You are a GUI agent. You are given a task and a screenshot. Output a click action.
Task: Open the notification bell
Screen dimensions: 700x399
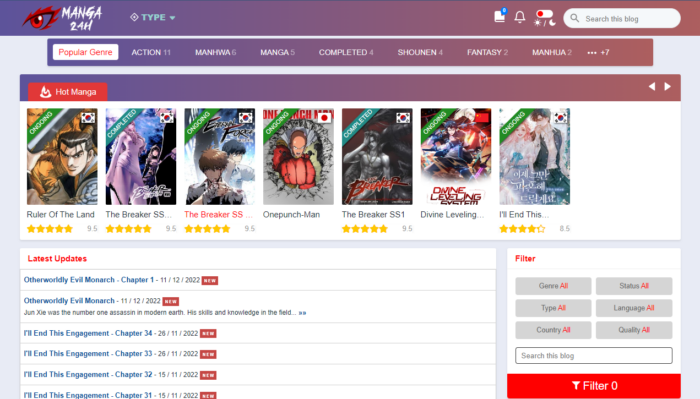pyautogui.click(x=520, y=17)
